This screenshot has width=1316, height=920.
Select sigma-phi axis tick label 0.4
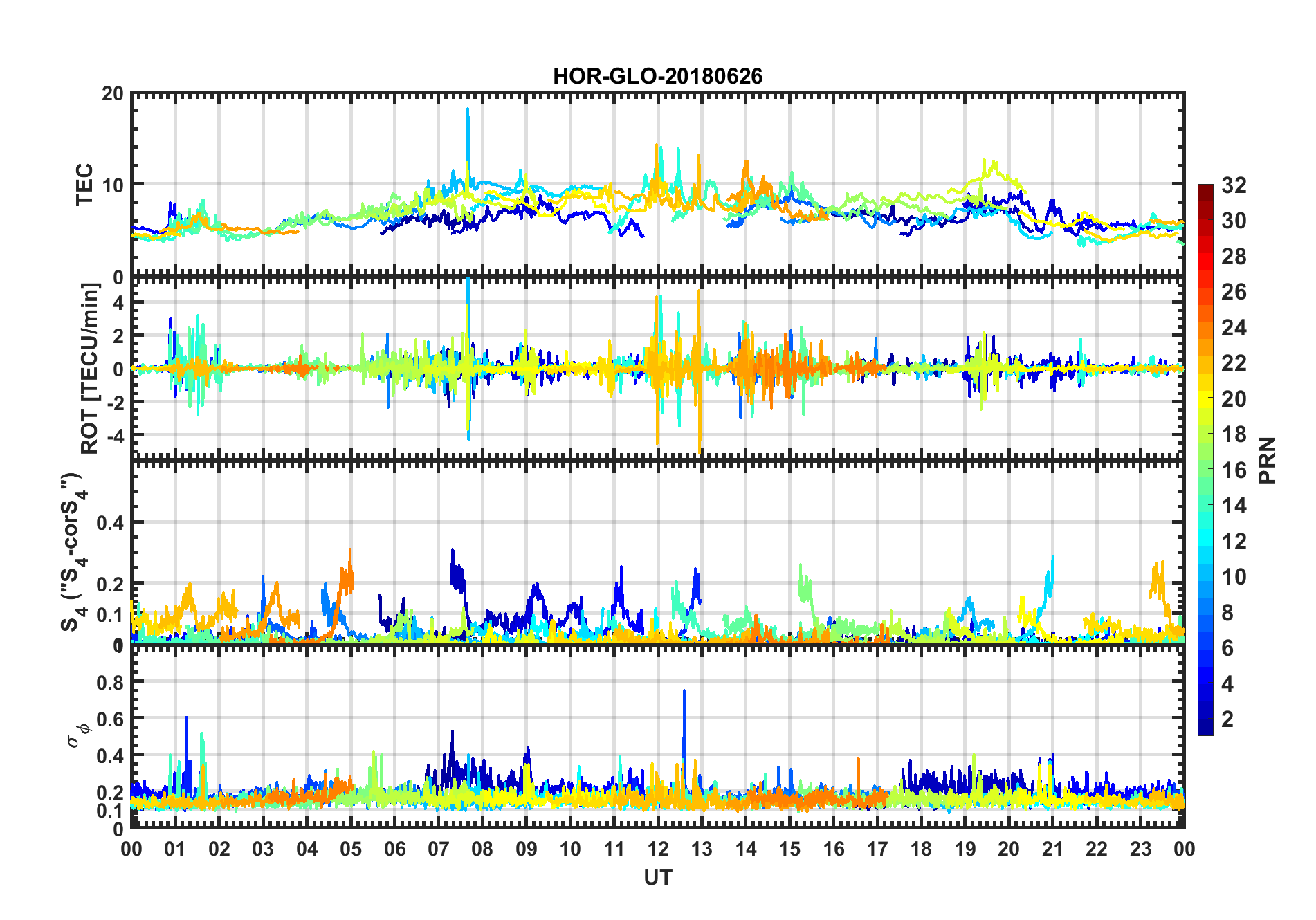tap(111, 755)
